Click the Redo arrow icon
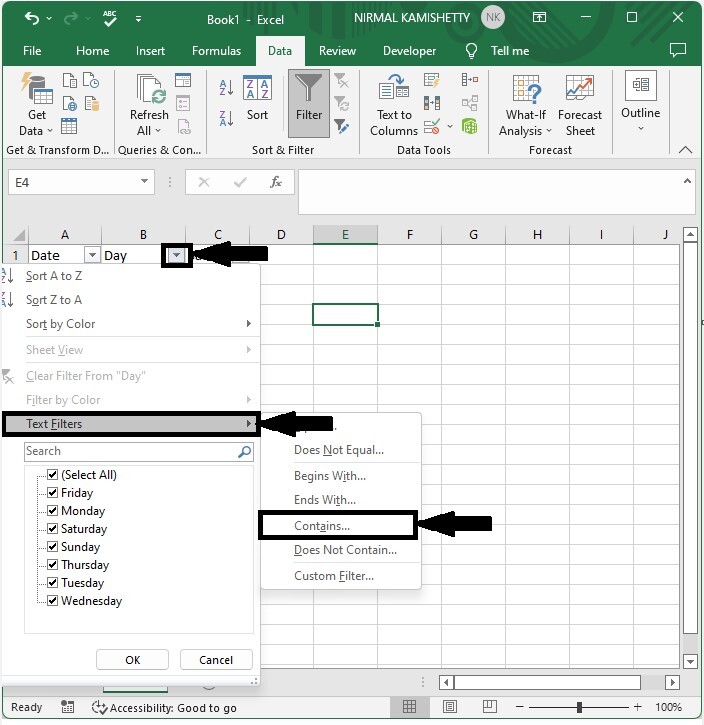Image resolution: width=704 pixels, height=725 pixels. 71,18
